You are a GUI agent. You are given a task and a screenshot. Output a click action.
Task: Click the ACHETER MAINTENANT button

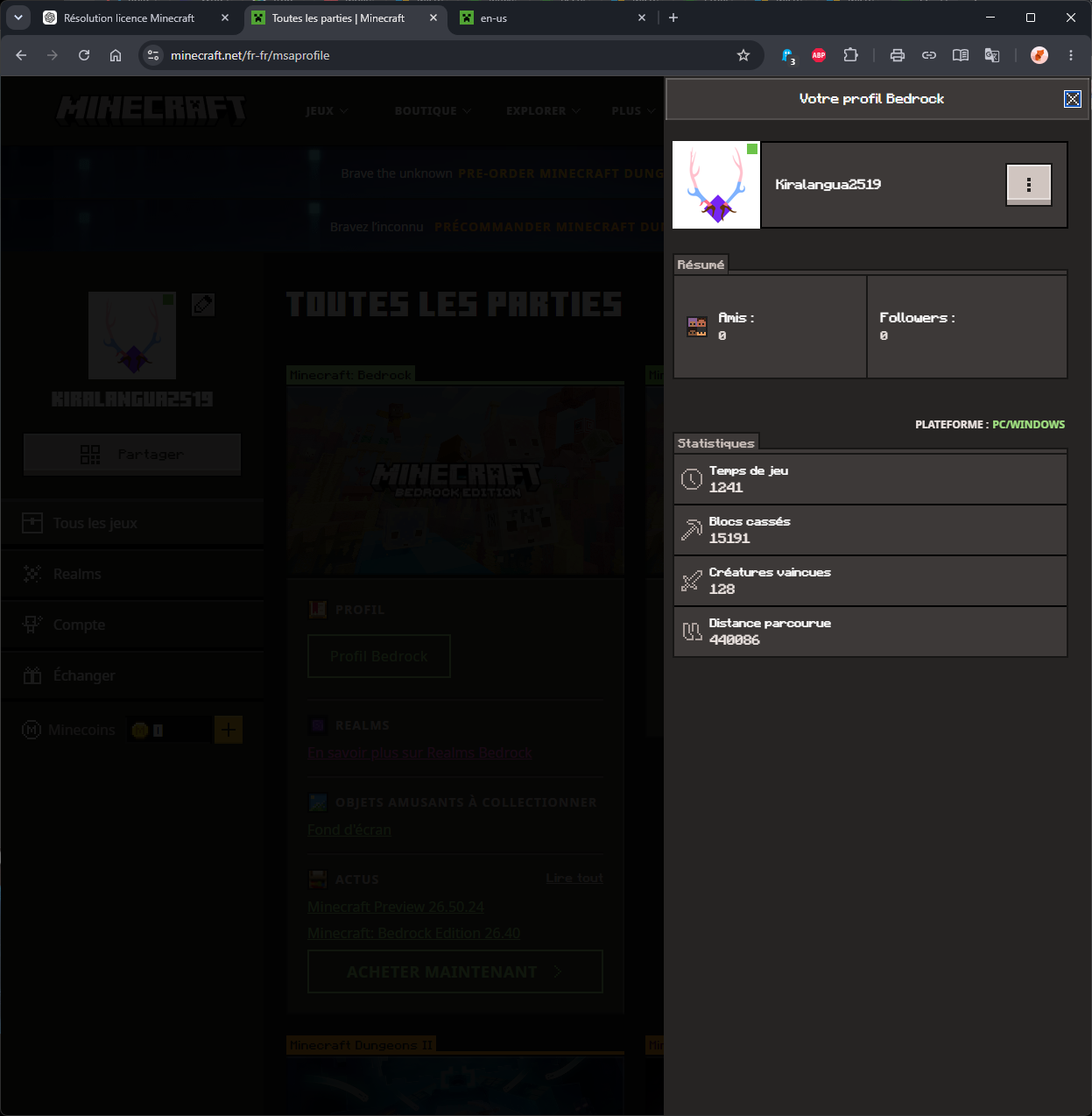click(x=455, y=971)
